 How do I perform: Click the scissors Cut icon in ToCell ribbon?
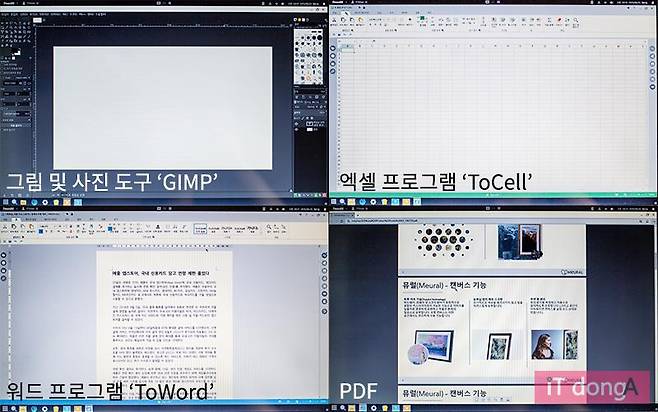click(334, 20)
